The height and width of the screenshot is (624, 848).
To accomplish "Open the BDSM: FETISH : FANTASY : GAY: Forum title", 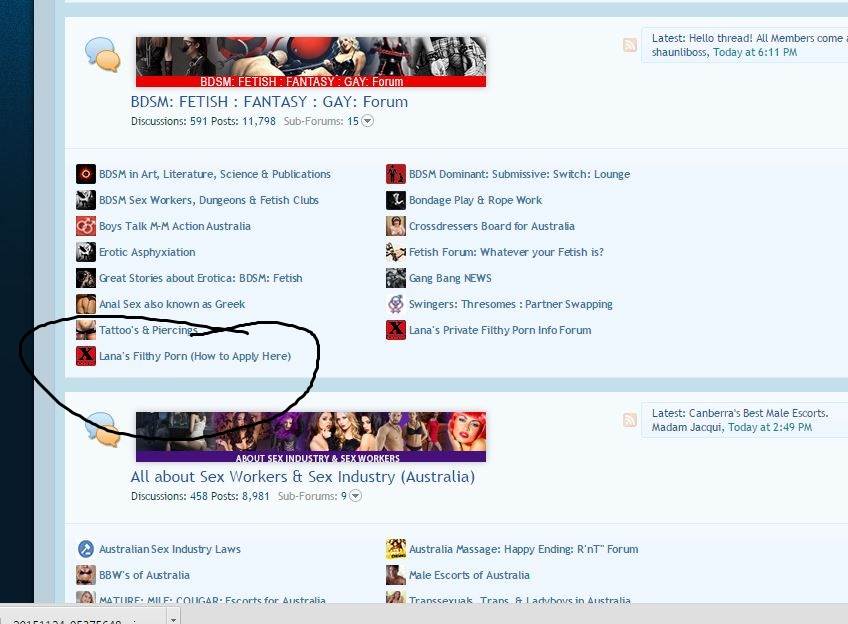I will coord(269,101).
